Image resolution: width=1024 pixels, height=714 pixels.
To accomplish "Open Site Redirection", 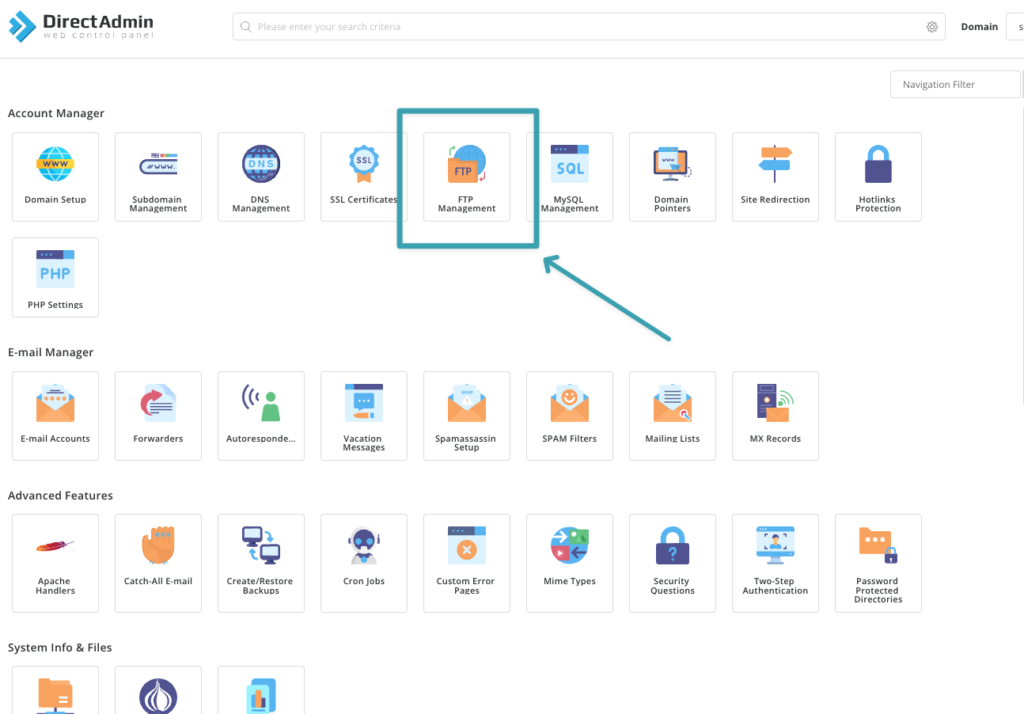I will (775, 177).
